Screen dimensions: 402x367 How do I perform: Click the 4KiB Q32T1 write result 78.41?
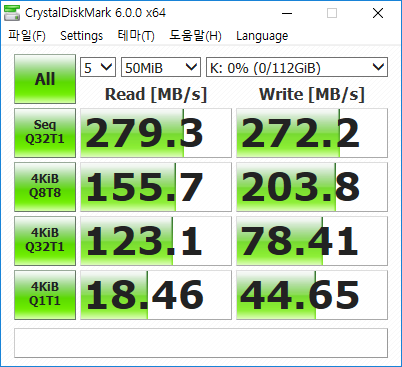(x=312, y=241)
